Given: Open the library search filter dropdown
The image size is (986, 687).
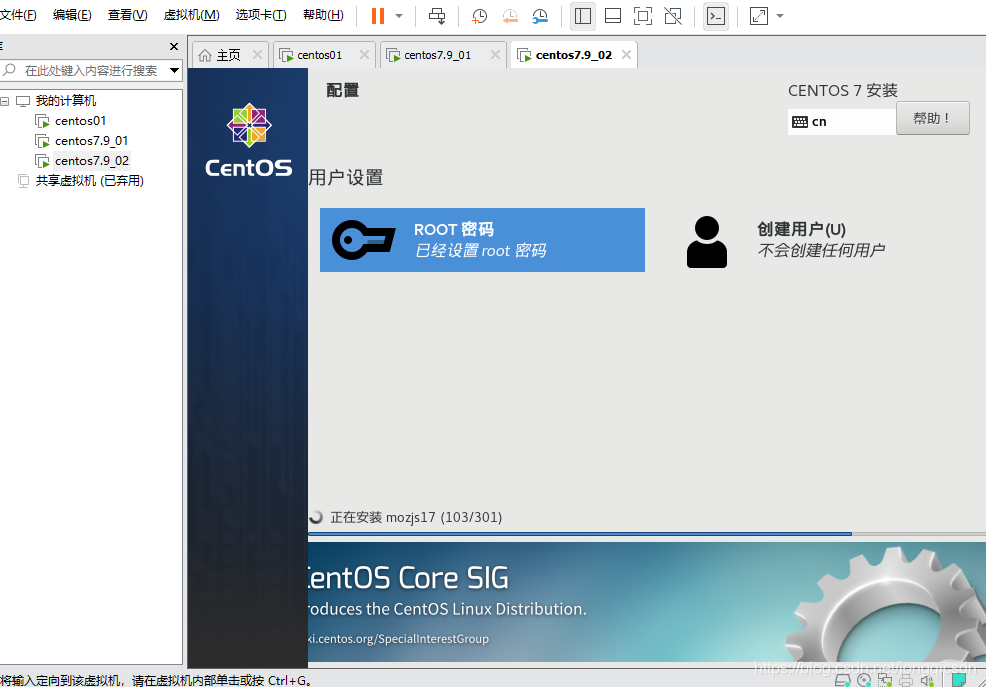Looking at the screenshot, I should tap(174, 70).
